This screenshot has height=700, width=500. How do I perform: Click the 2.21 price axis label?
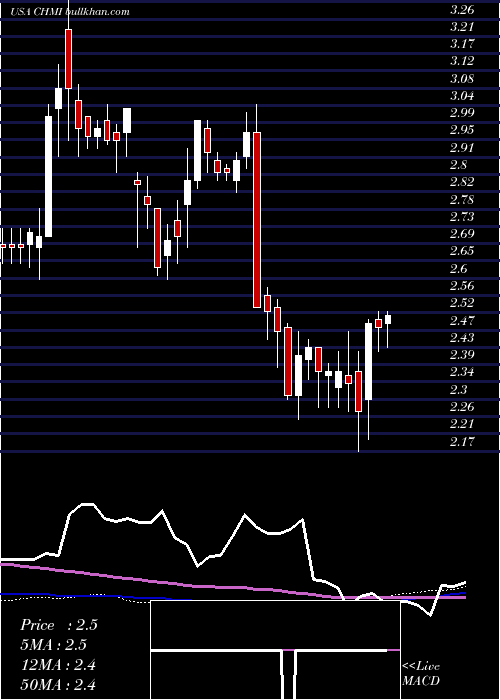tap(462, 424)
